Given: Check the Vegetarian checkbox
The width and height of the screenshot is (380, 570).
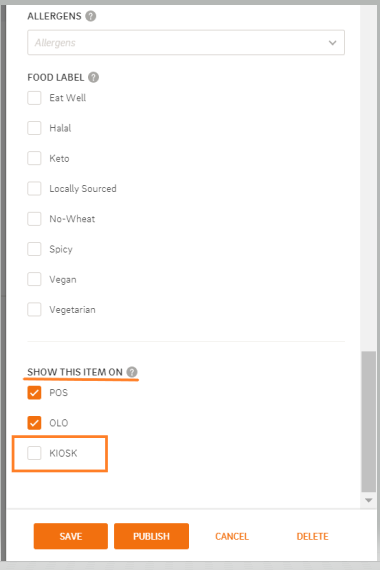Looking at the screenshot, I should (x=34, y=310).
